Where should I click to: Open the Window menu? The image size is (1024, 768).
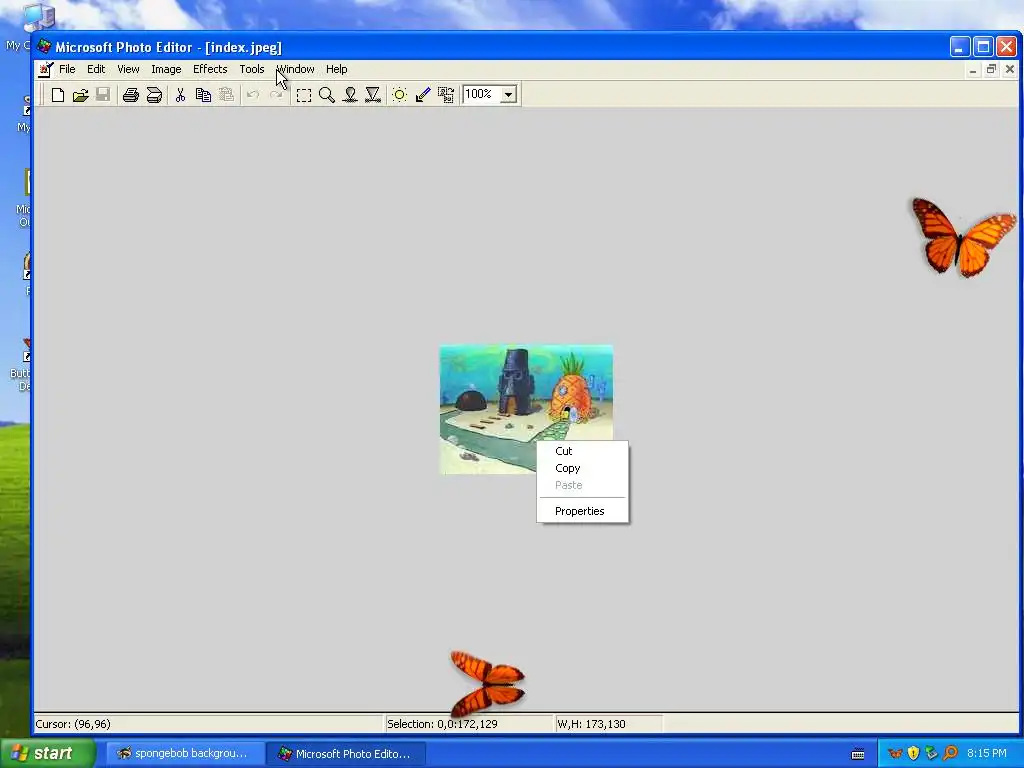[295, 69]
